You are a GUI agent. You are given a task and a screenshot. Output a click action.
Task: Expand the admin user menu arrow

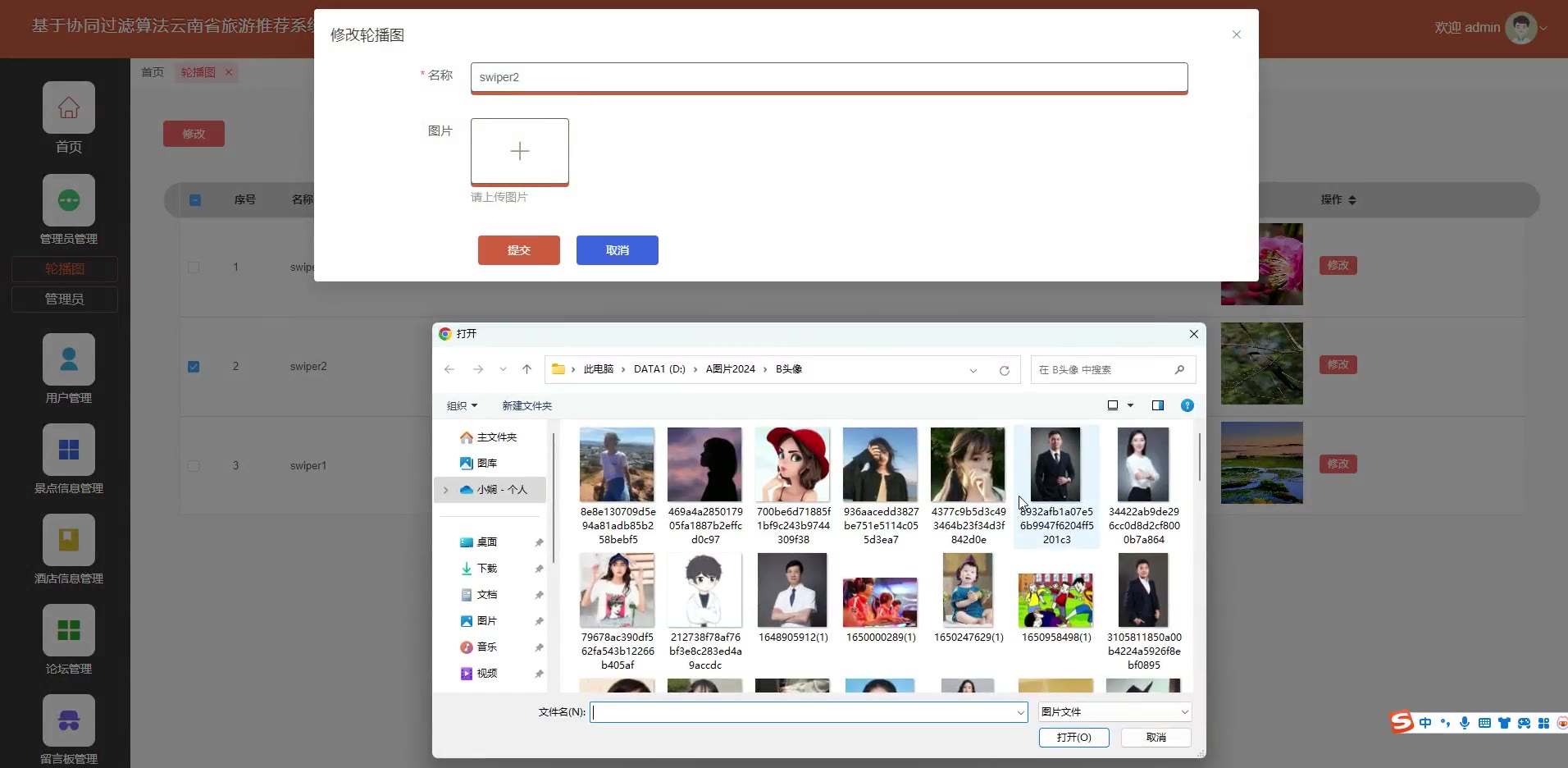click(x=1543, y=28)
